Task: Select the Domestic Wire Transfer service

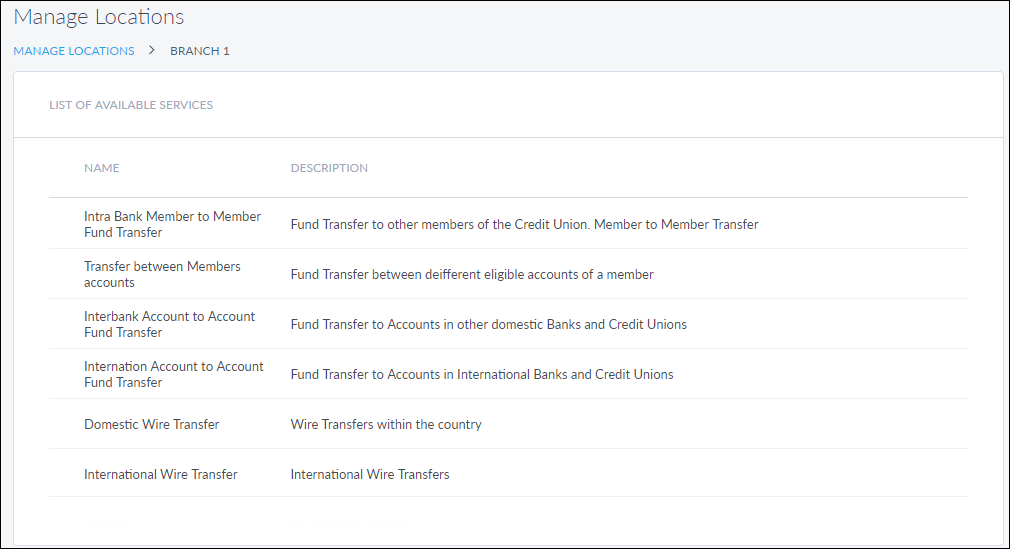Action: pos(152,424)
